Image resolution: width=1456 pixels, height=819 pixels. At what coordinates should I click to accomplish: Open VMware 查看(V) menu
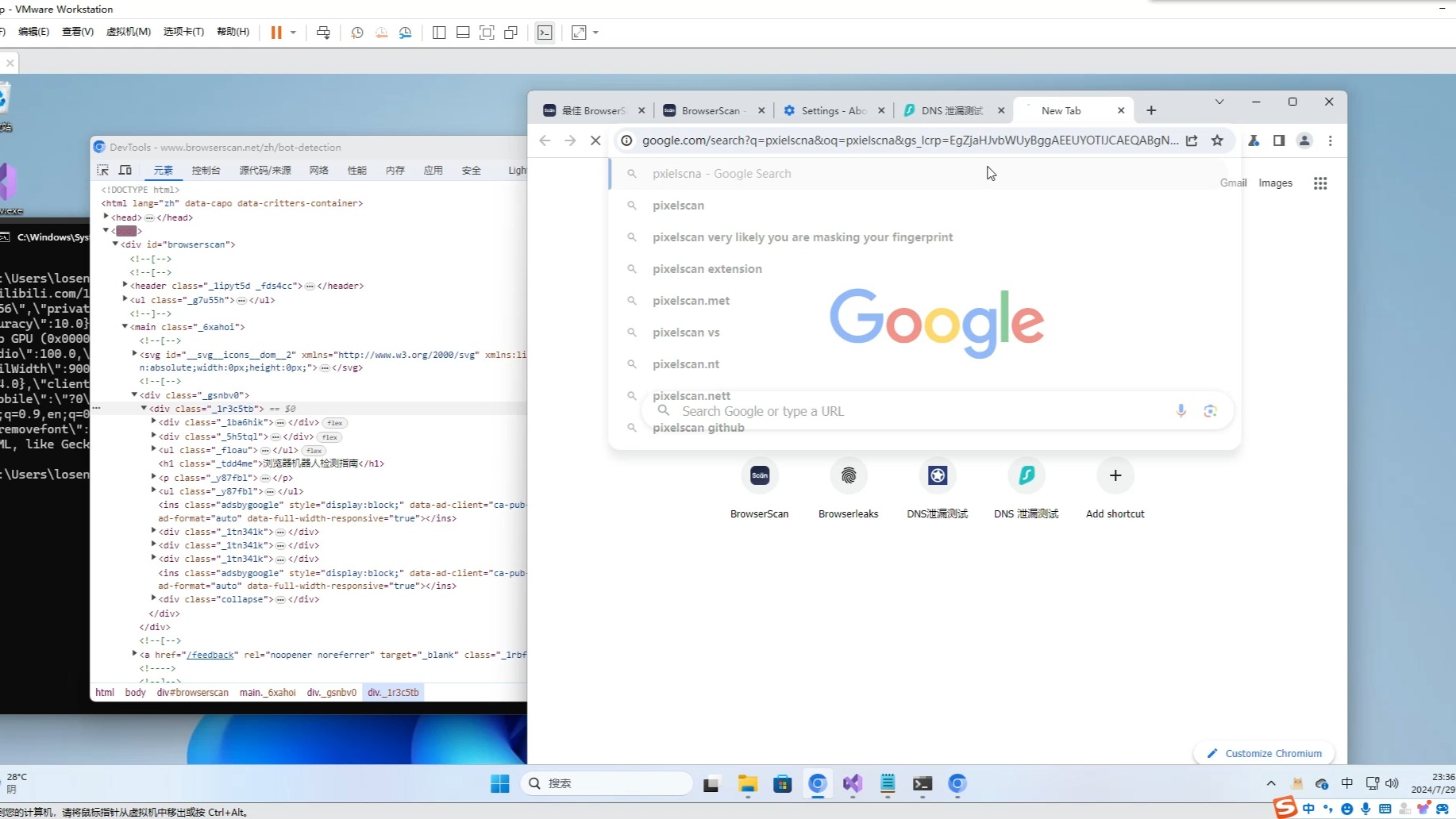pos(78,32)
